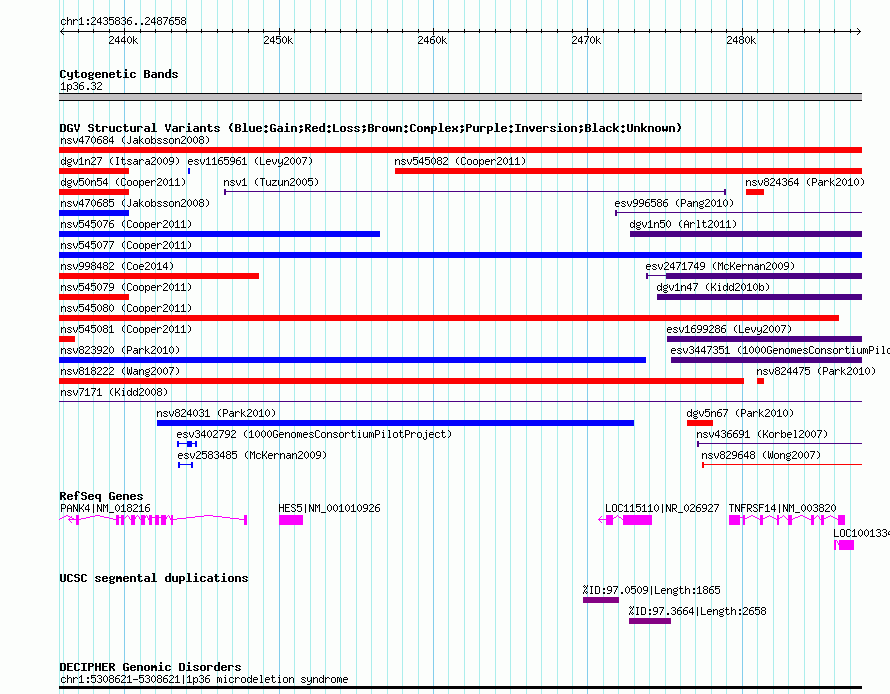Open esv2471749 (McKernan2009) variant label
890x694 pixels.
tap(720, 266)
